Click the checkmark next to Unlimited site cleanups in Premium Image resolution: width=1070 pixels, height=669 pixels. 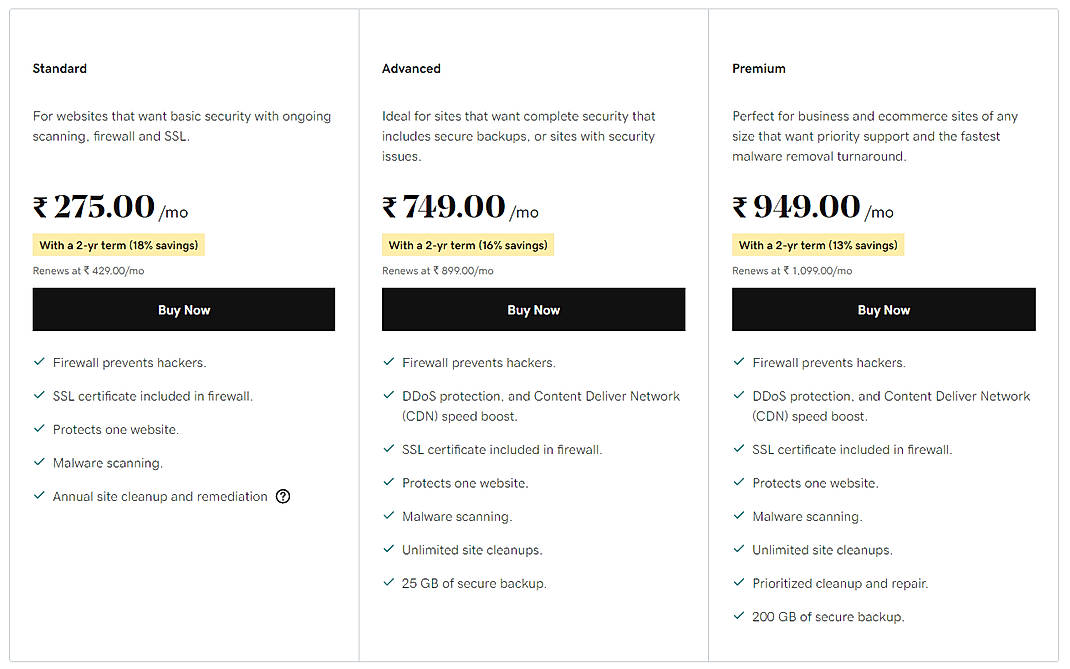coord(739,549)
